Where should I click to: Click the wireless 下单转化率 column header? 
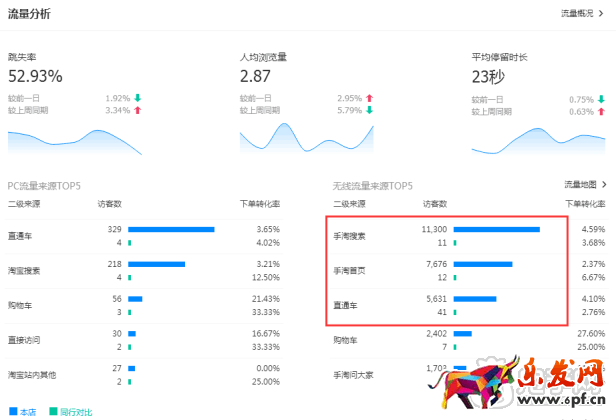[x=585, y=204]
